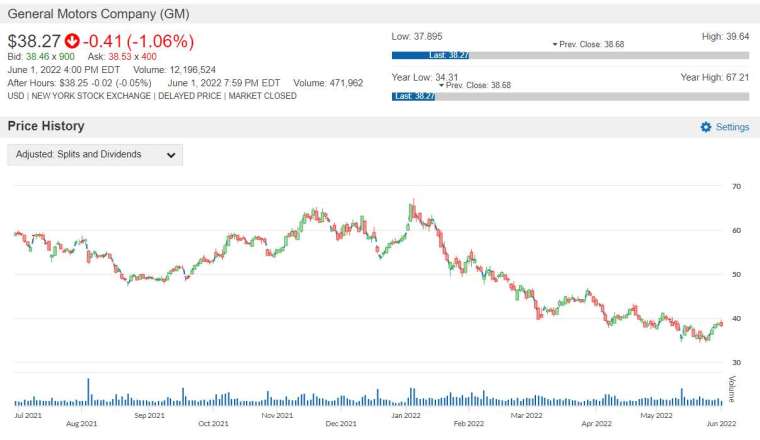Click the Settings link label
This screenshot has width=760, height=440.
pos(732,127)
